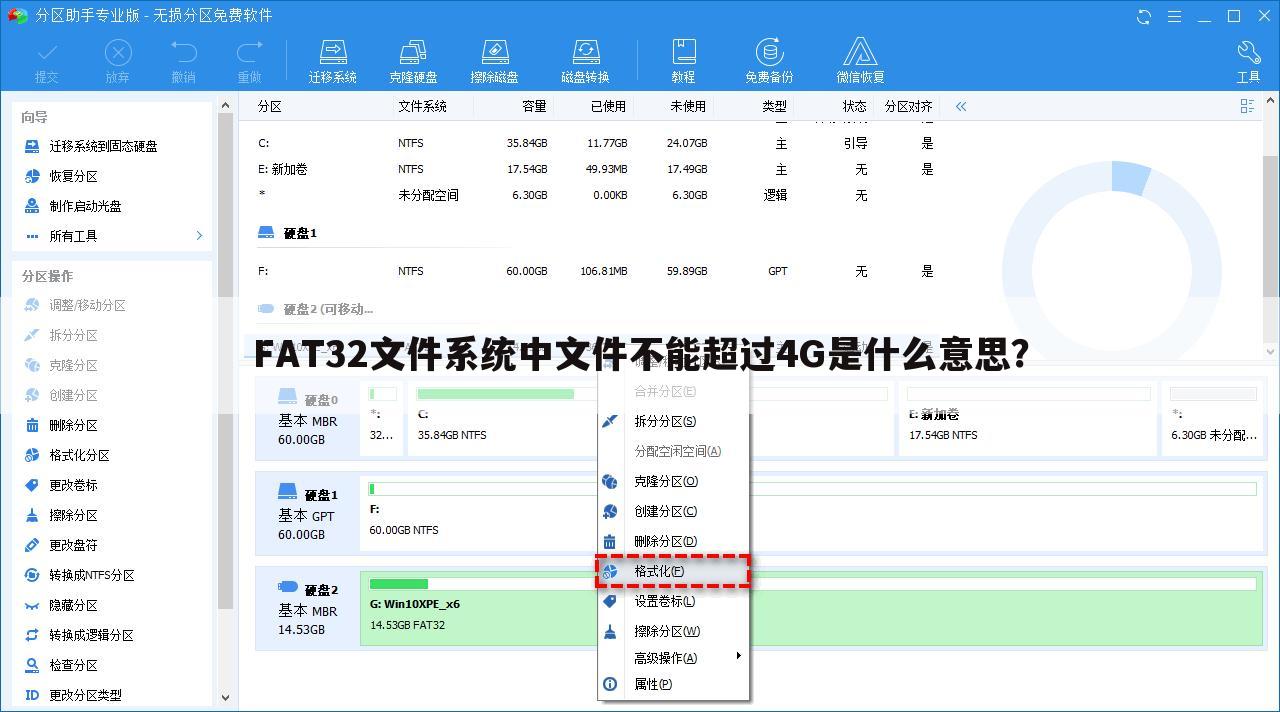Screen dimensions: 1280x712
Task: Open the 磁盘转换 disk convert tool
Action: [585, 62]
